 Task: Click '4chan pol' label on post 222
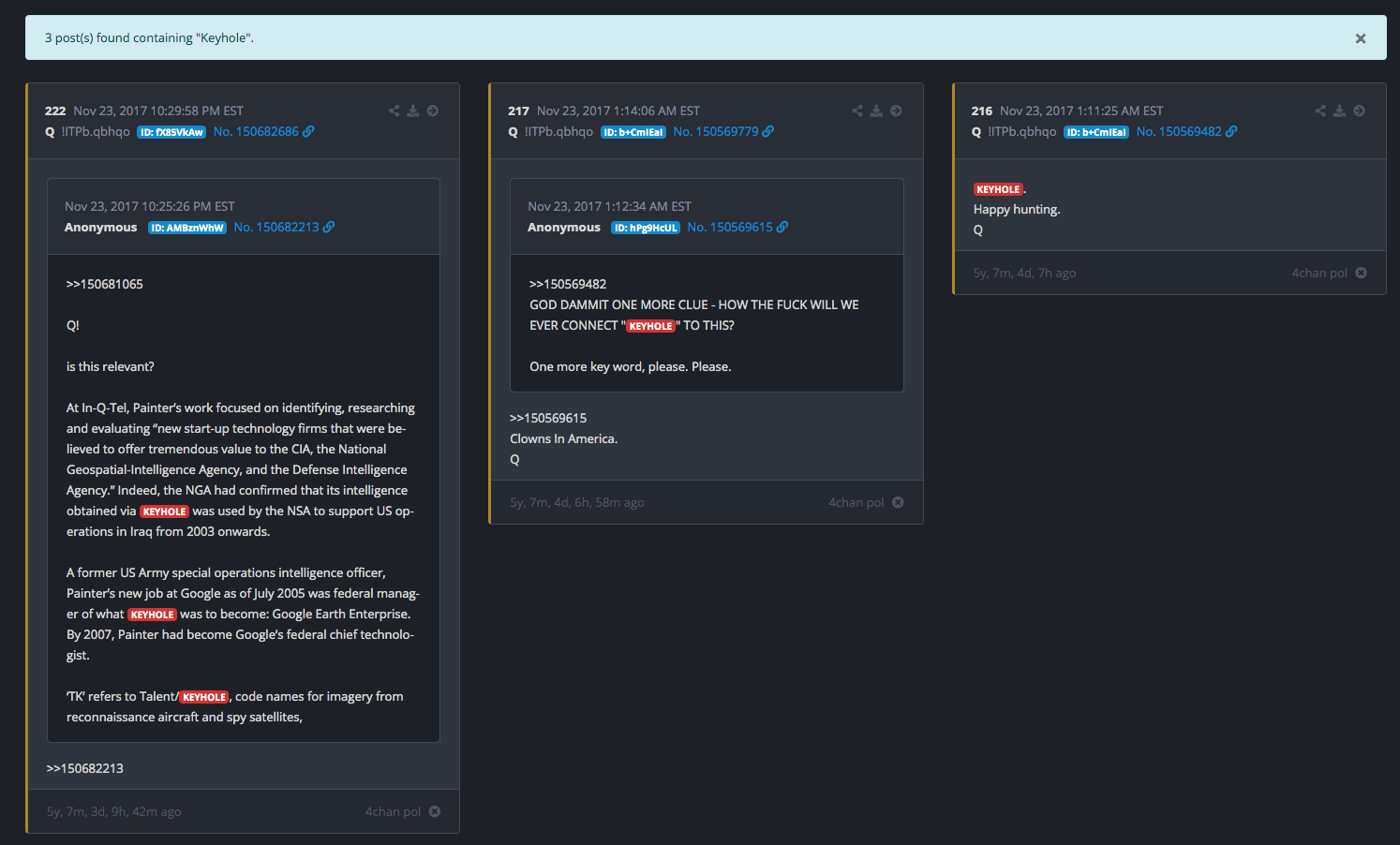tap(393, 812)
